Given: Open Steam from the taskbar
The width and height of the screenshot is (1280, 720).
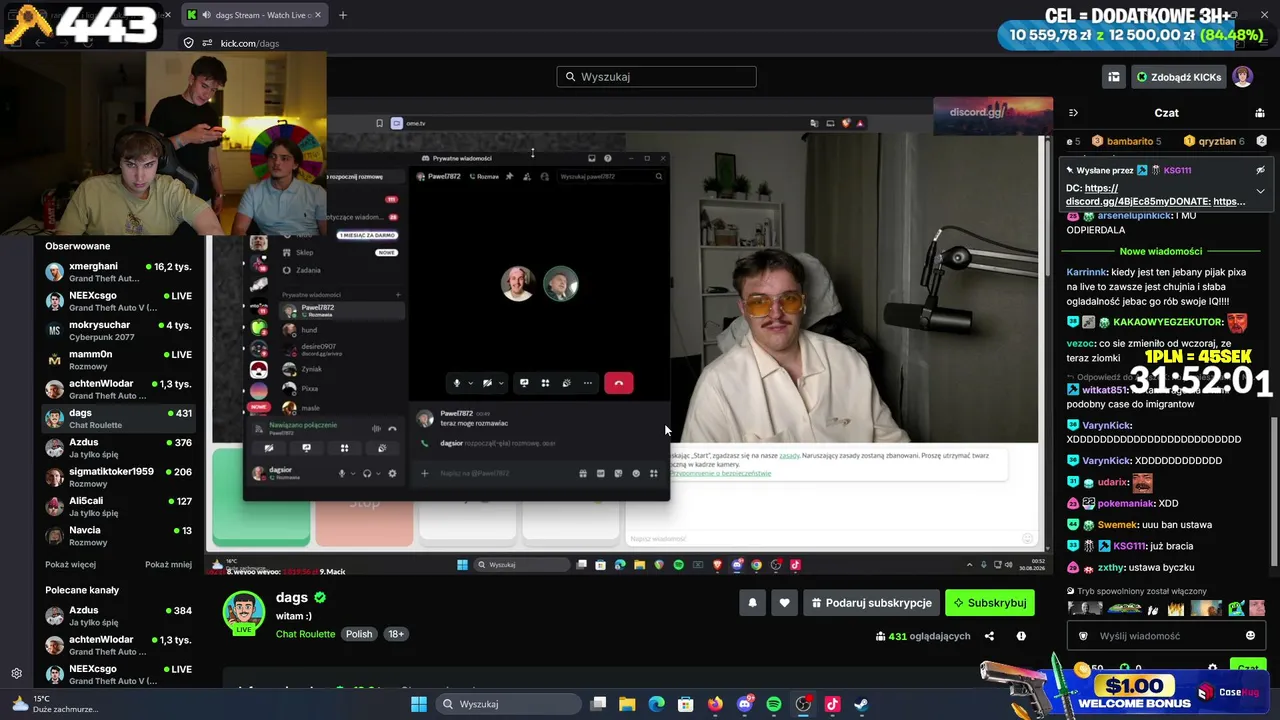Looking at the screenshot, I should click(x=861, y=704).
